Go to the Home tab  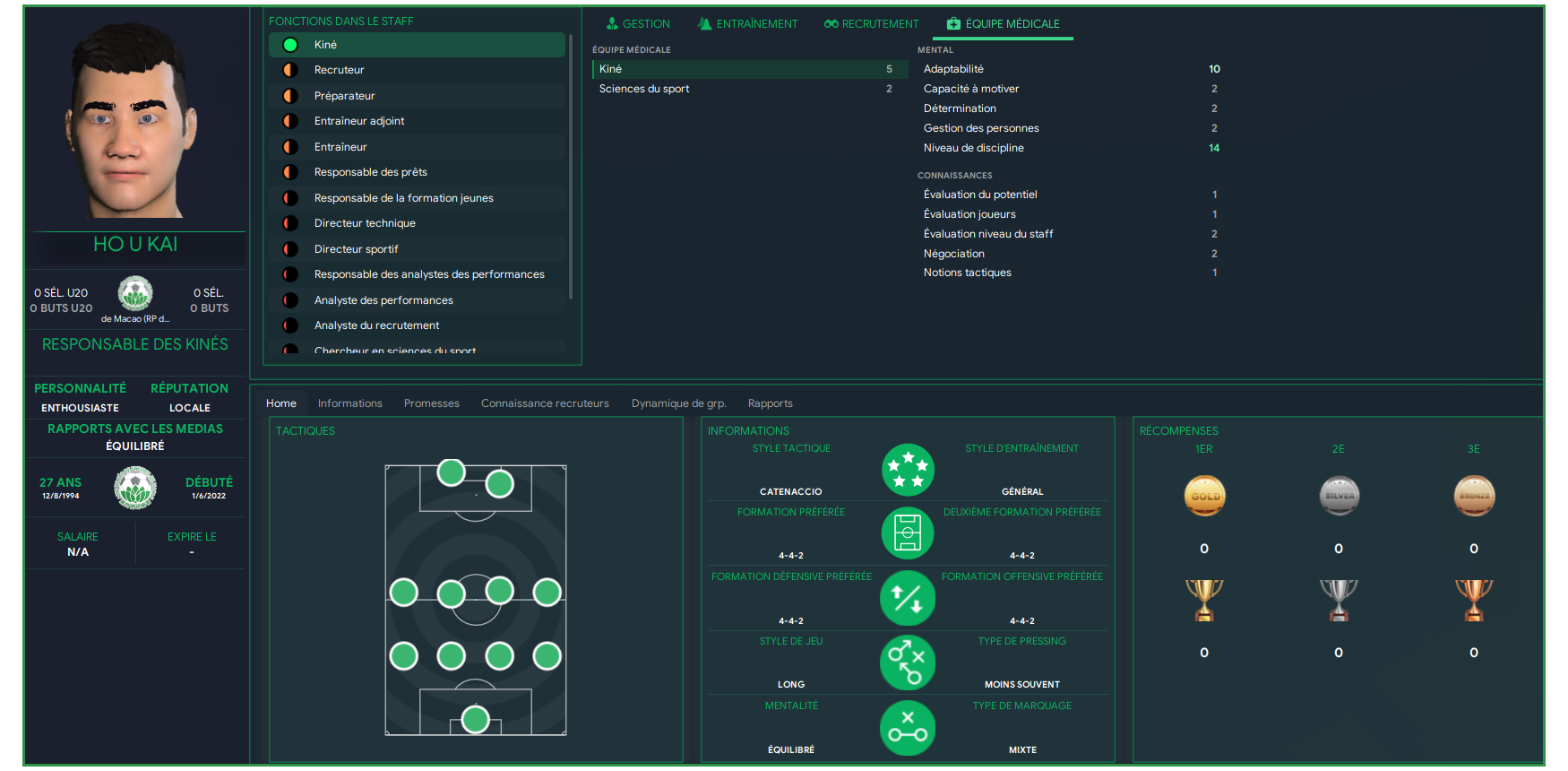pyautogui.click(x=281, y=403)
